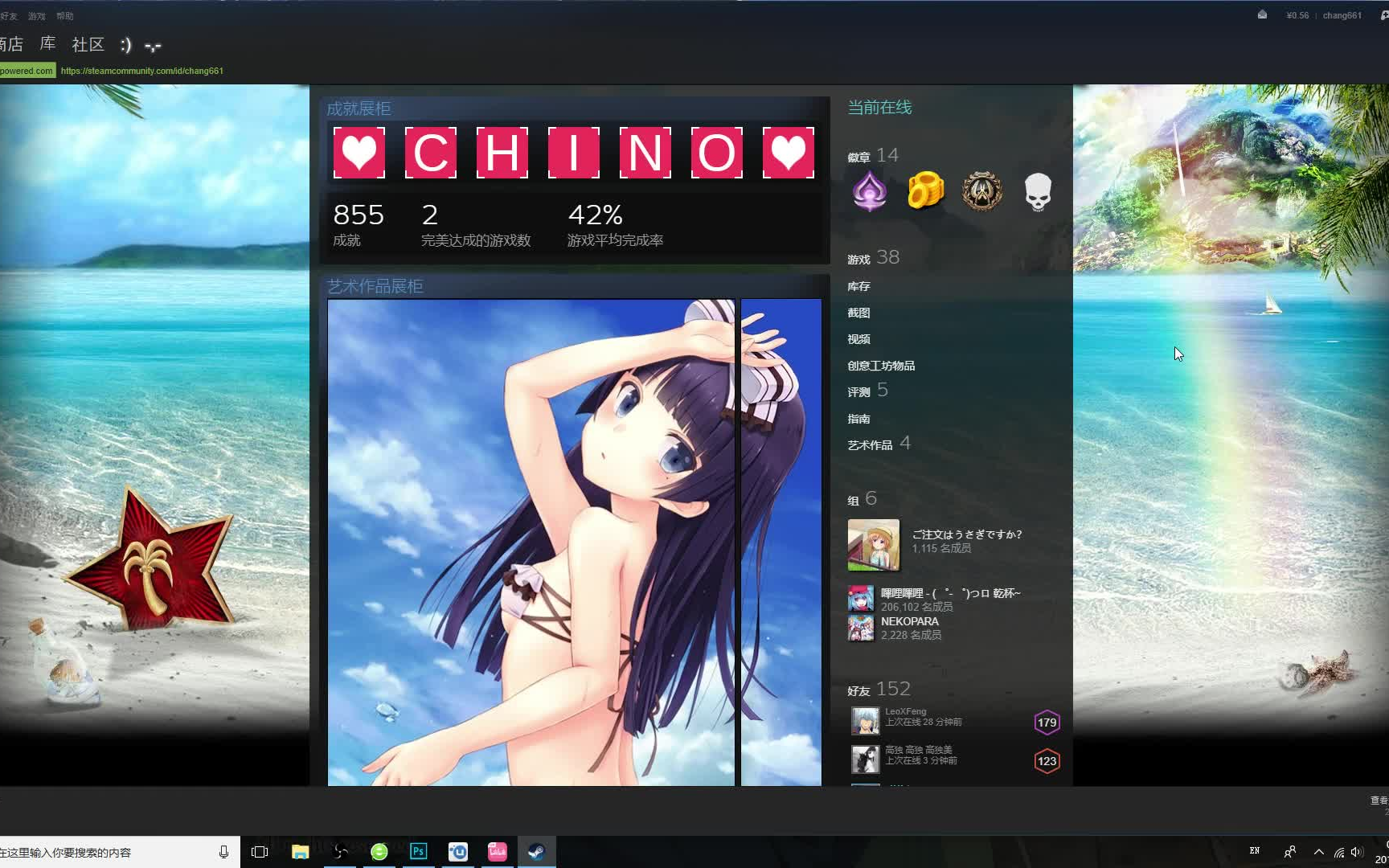Open chang661 account dropdown
The height and width of the screenshot is (868, 1389).
click(1342, 15)
